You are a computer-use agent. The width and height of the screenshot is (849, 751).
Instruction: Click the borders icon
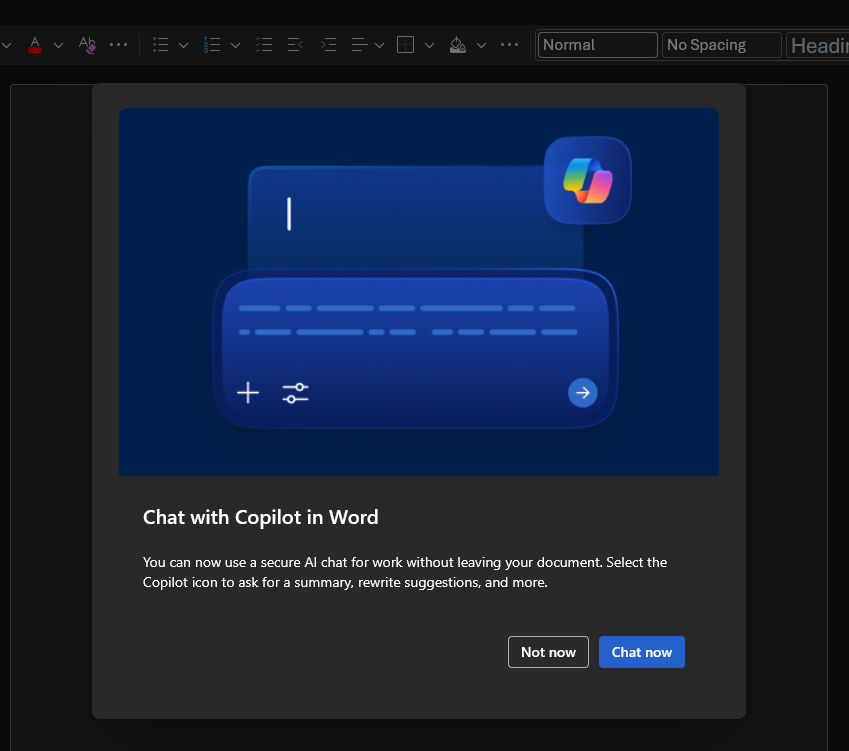coord(405,45)
